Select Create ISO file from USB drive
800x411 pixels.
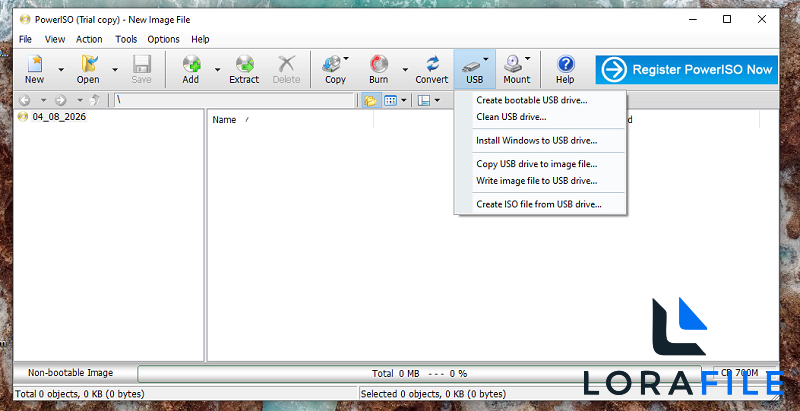tap(540, 204)
